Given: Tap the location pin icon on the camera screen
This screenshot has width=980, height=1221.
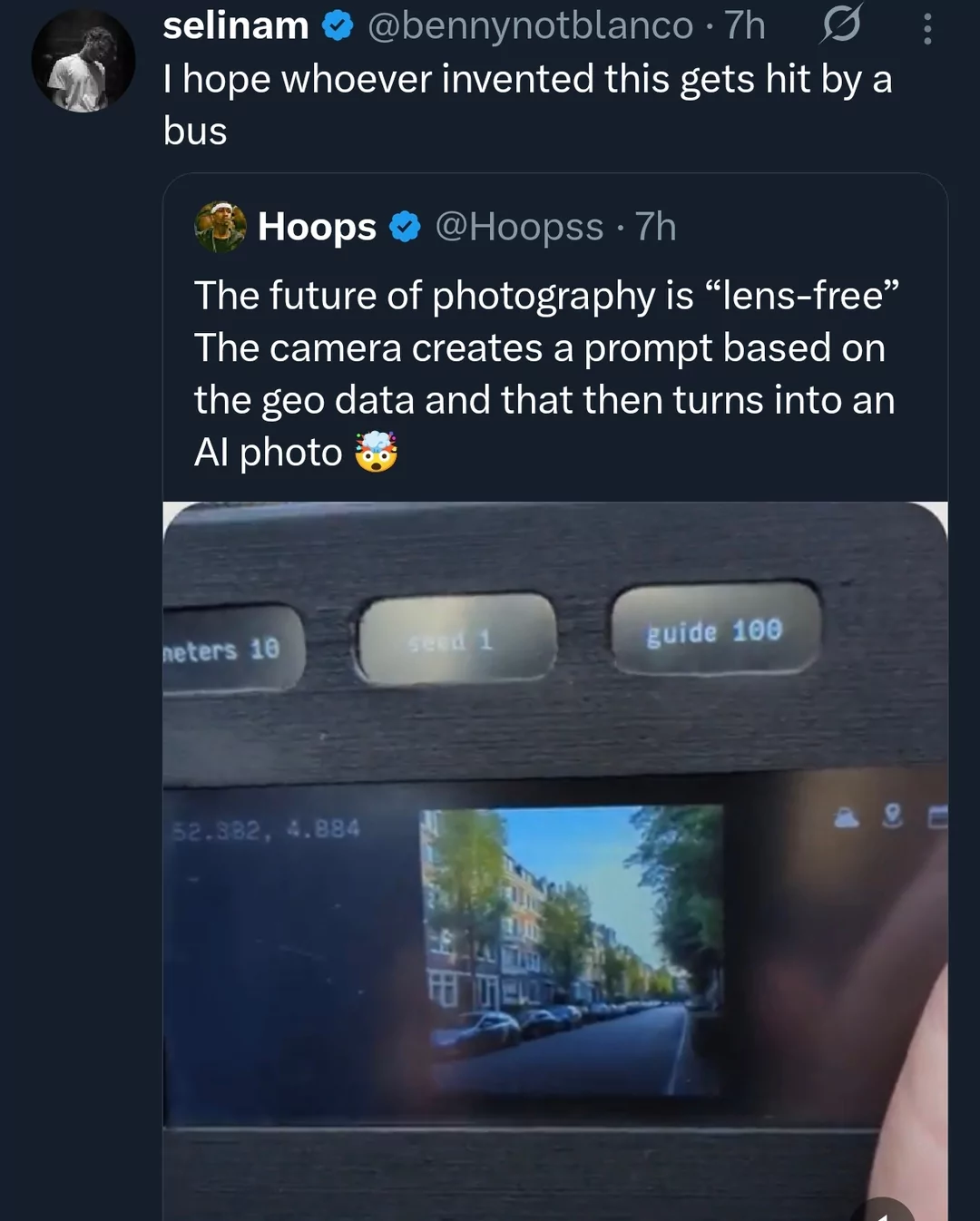Looking at the screenshot, I should (x=893, y=817).
